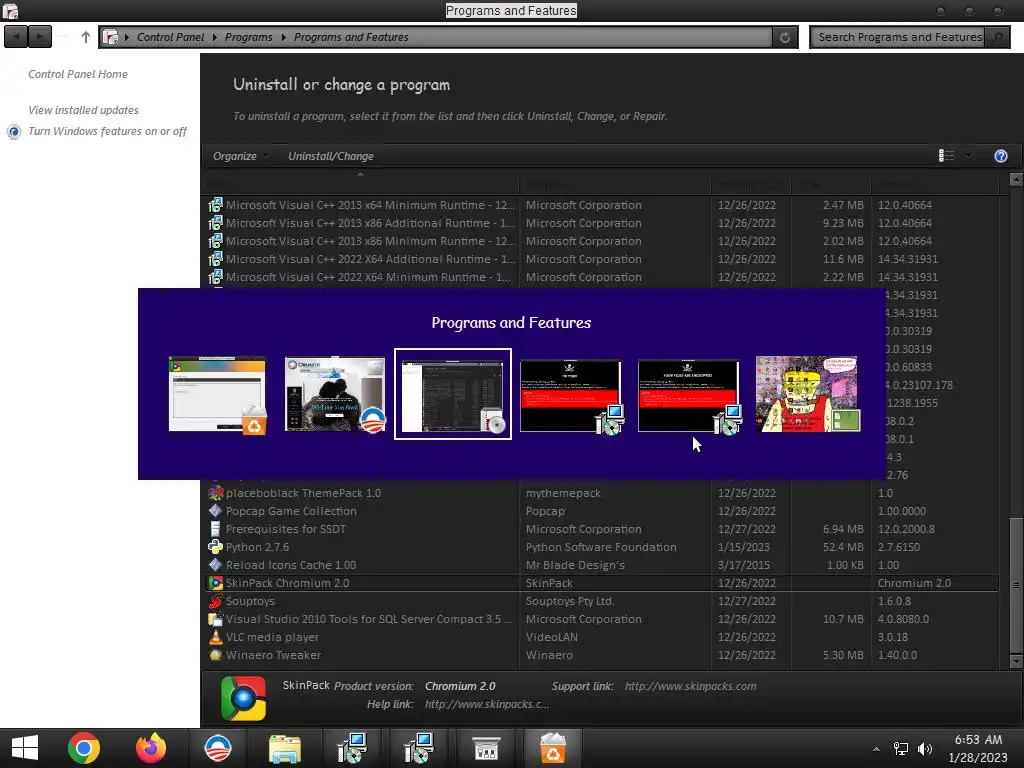Select VLC media player entry
This screenshot has height=768, width=1024.
point(602,637)
